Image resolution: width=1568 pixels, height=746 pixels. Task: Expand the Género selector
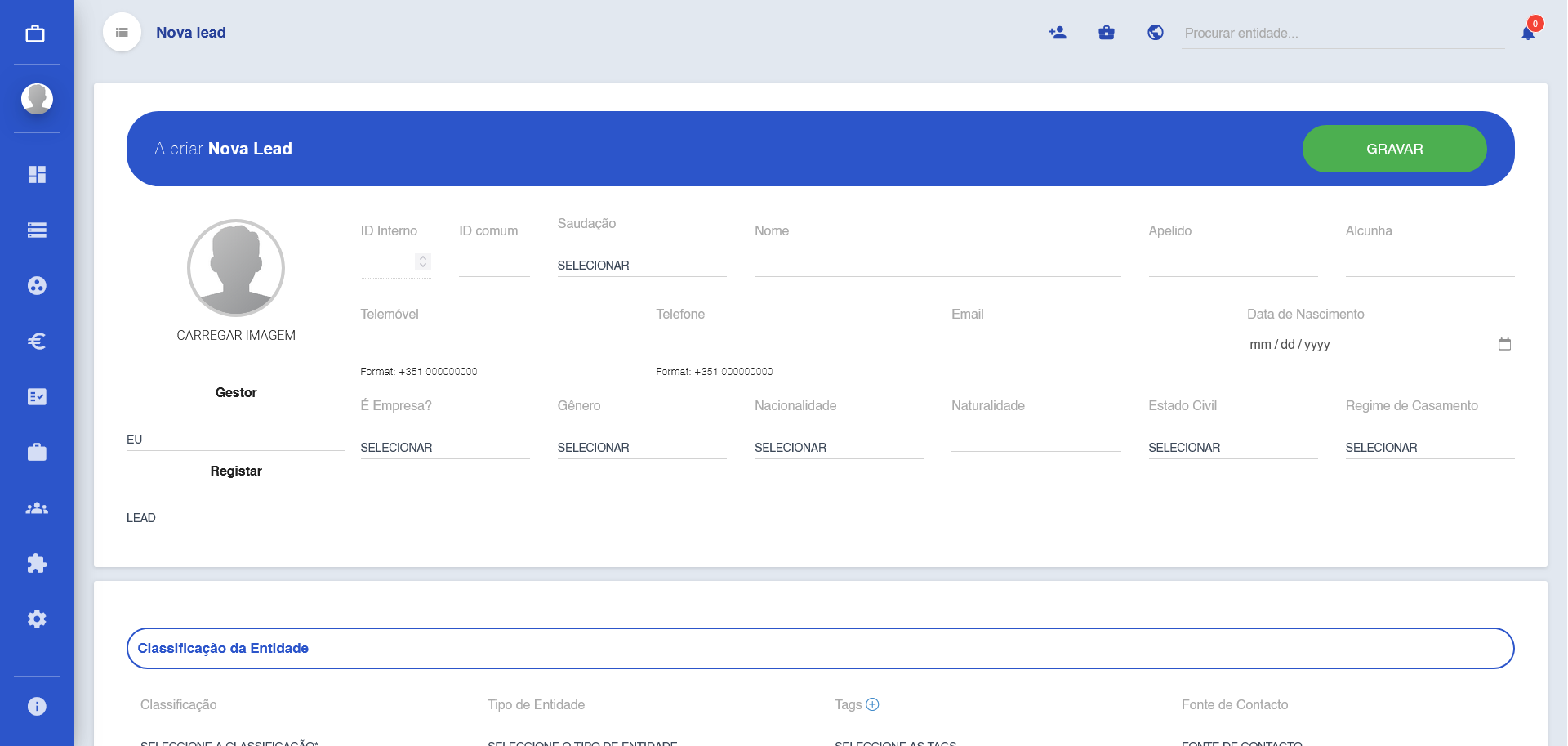641,448
